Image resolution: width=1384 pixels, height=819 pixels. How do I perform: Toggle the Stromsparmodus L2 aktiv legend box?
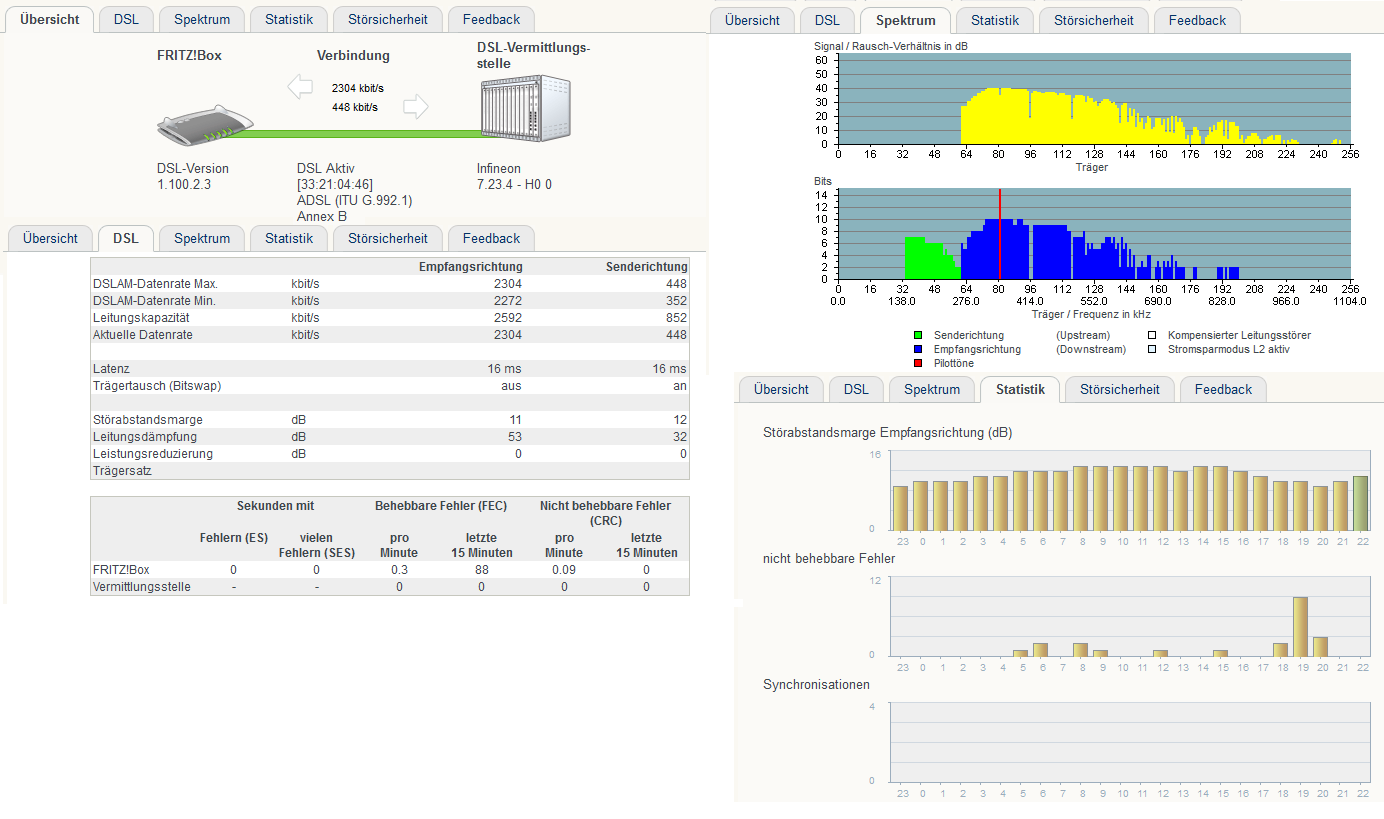(1151, 349)
